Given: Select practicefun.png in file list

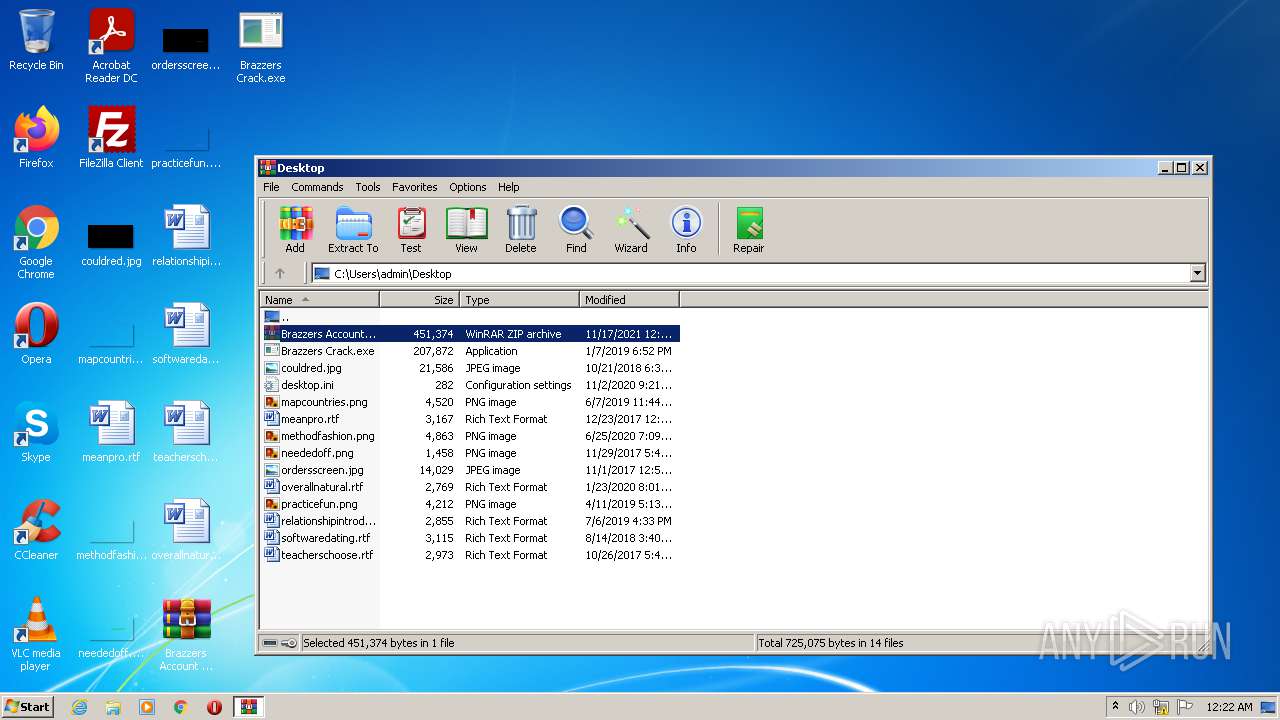Looking at the screenshot, I should (471, 504).
